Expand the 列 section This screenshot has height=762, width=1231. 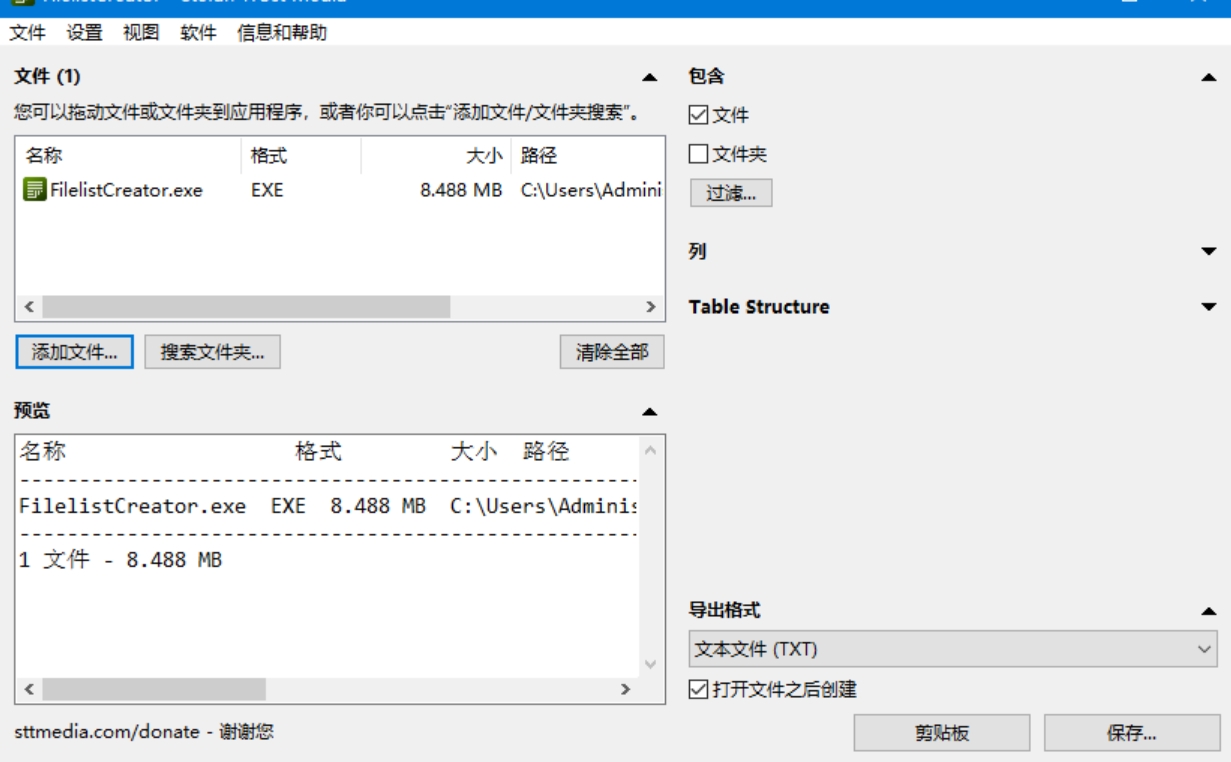pyautogui.click(x=1209, y=252)
